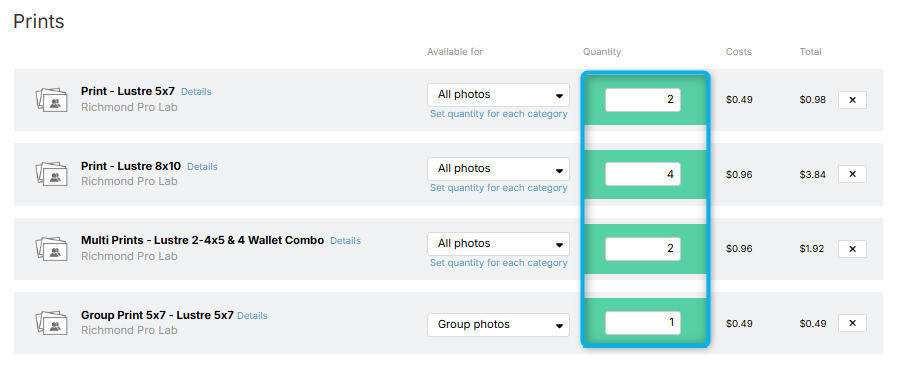View Details for Print - Lustre 8x10

coord(202,167)
